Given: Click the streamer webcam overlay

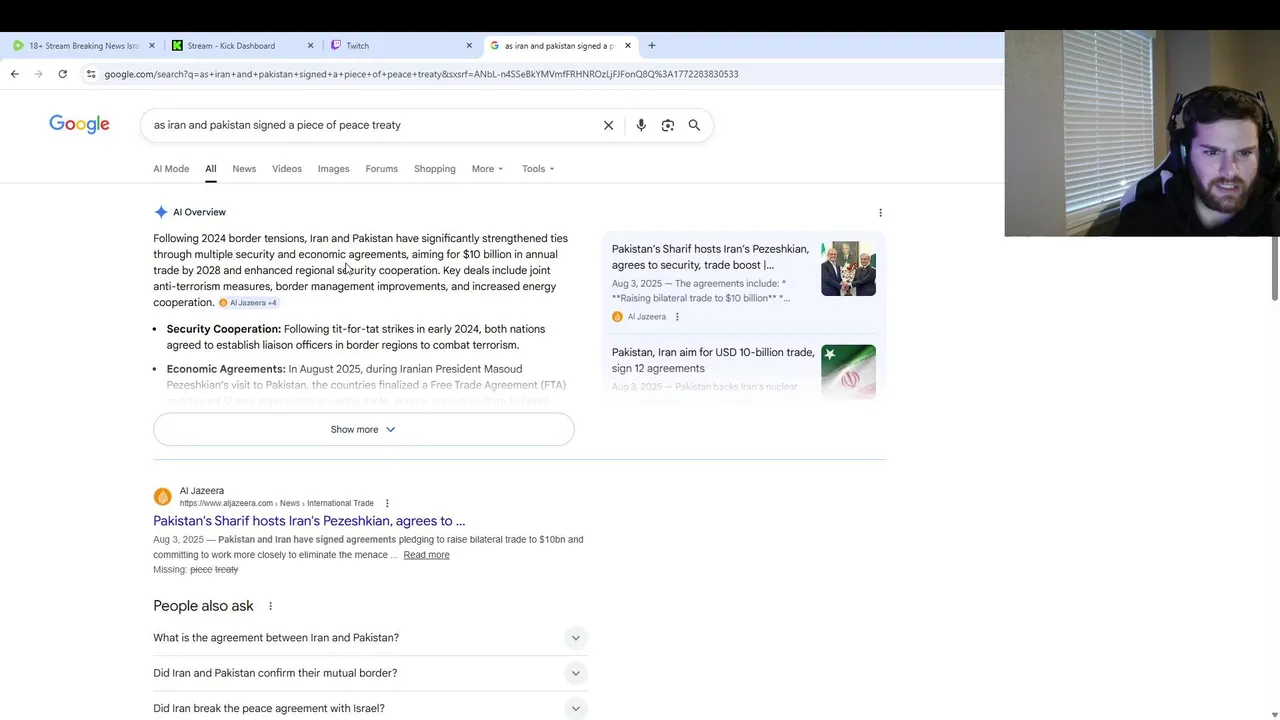Looking at the screenshot, I should tap(1142, 133).
